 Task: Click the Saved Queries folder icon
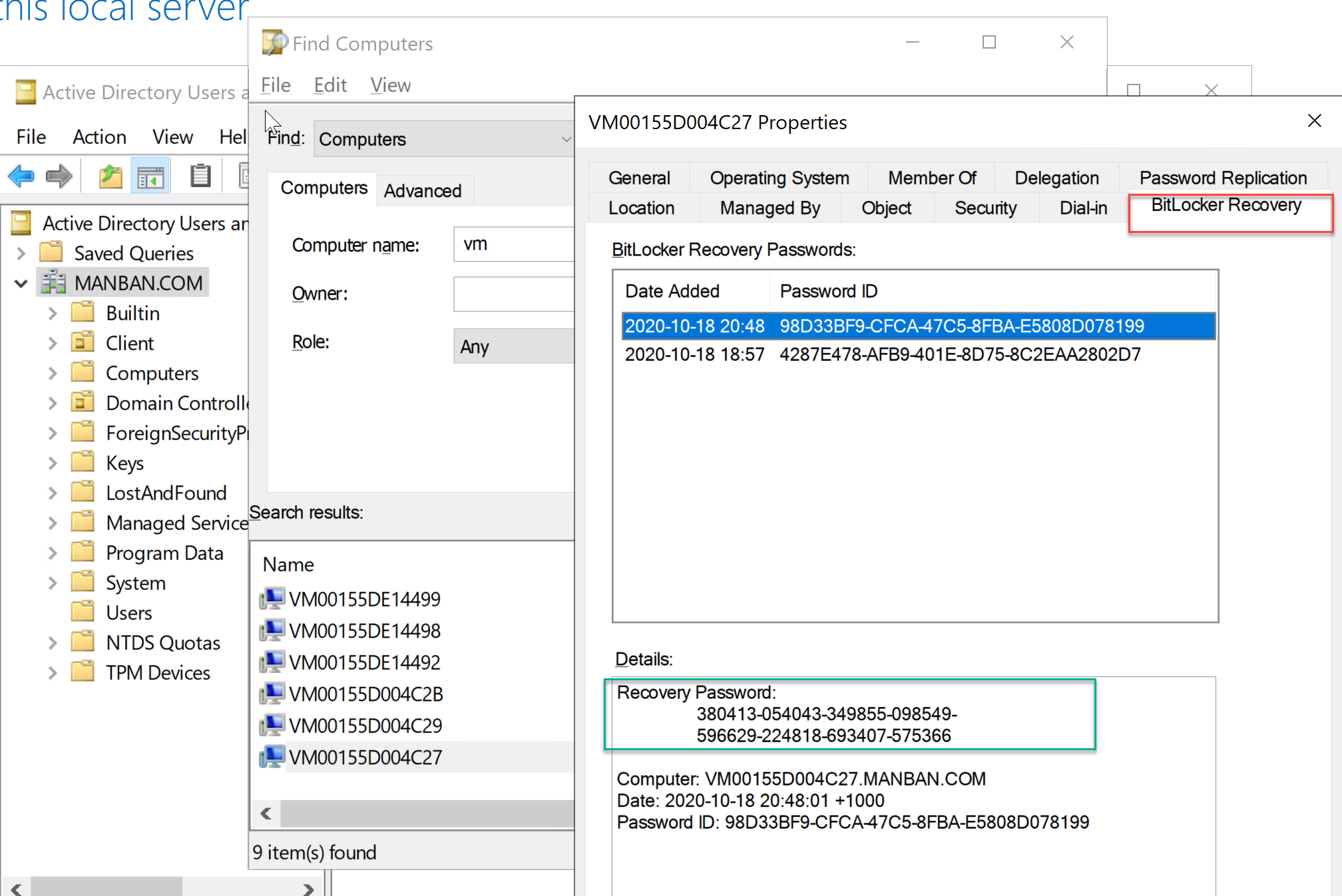tap(51, 252)
